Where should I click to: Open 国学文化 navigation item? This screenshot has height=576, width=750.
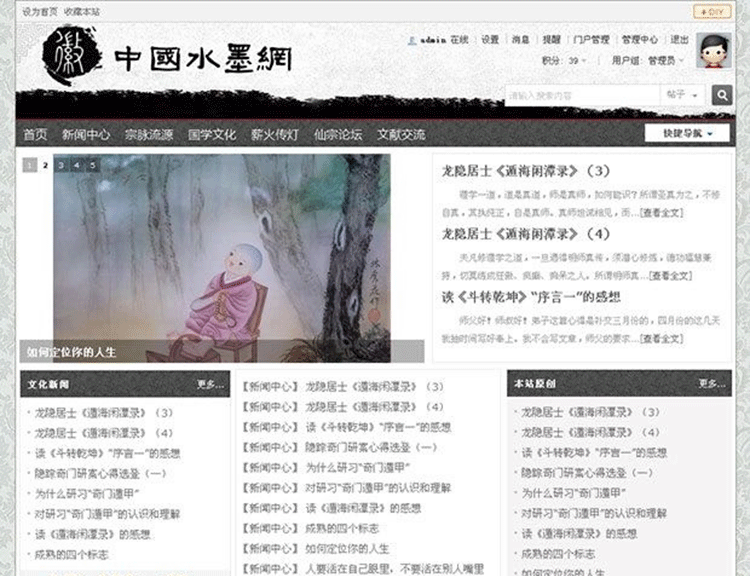(212, 134)
